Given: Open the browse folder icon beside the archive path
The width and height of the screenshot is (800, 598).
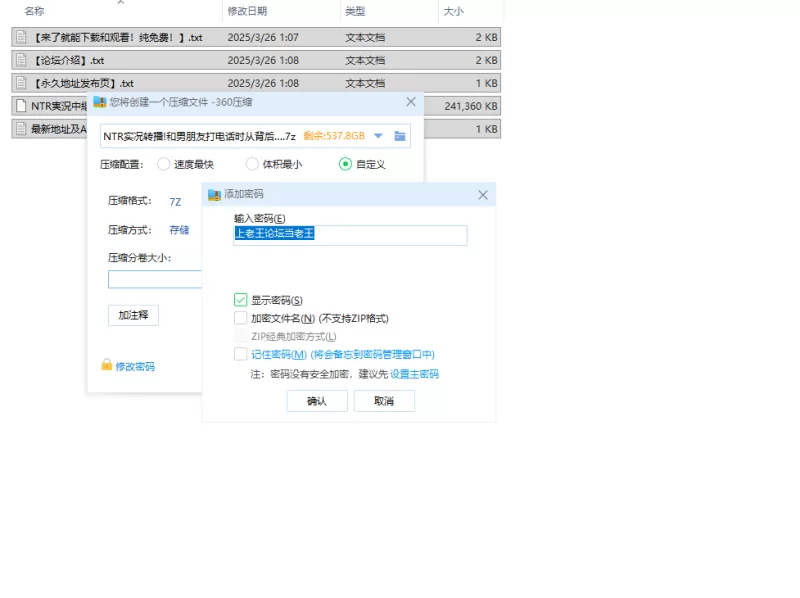Looking at the screenshot, I should 400,136.
